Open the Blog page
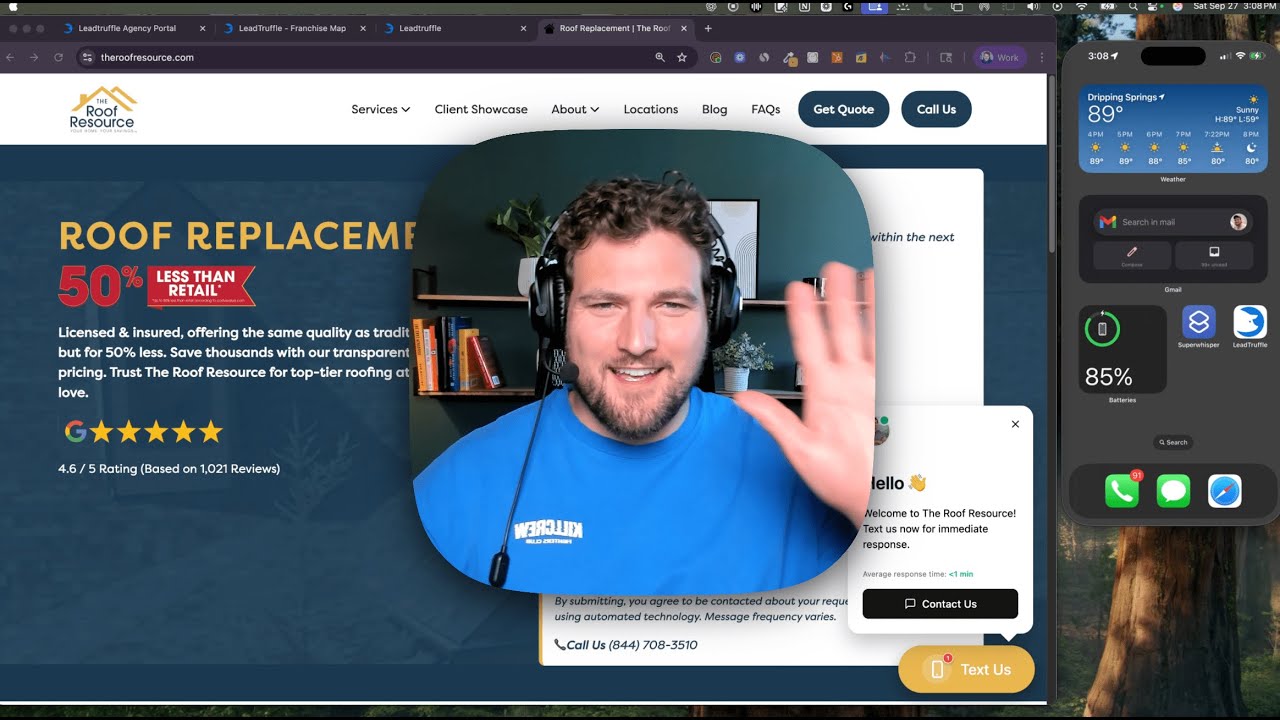Viewport: 1280px width, 720px height. (x=714, y=109)
